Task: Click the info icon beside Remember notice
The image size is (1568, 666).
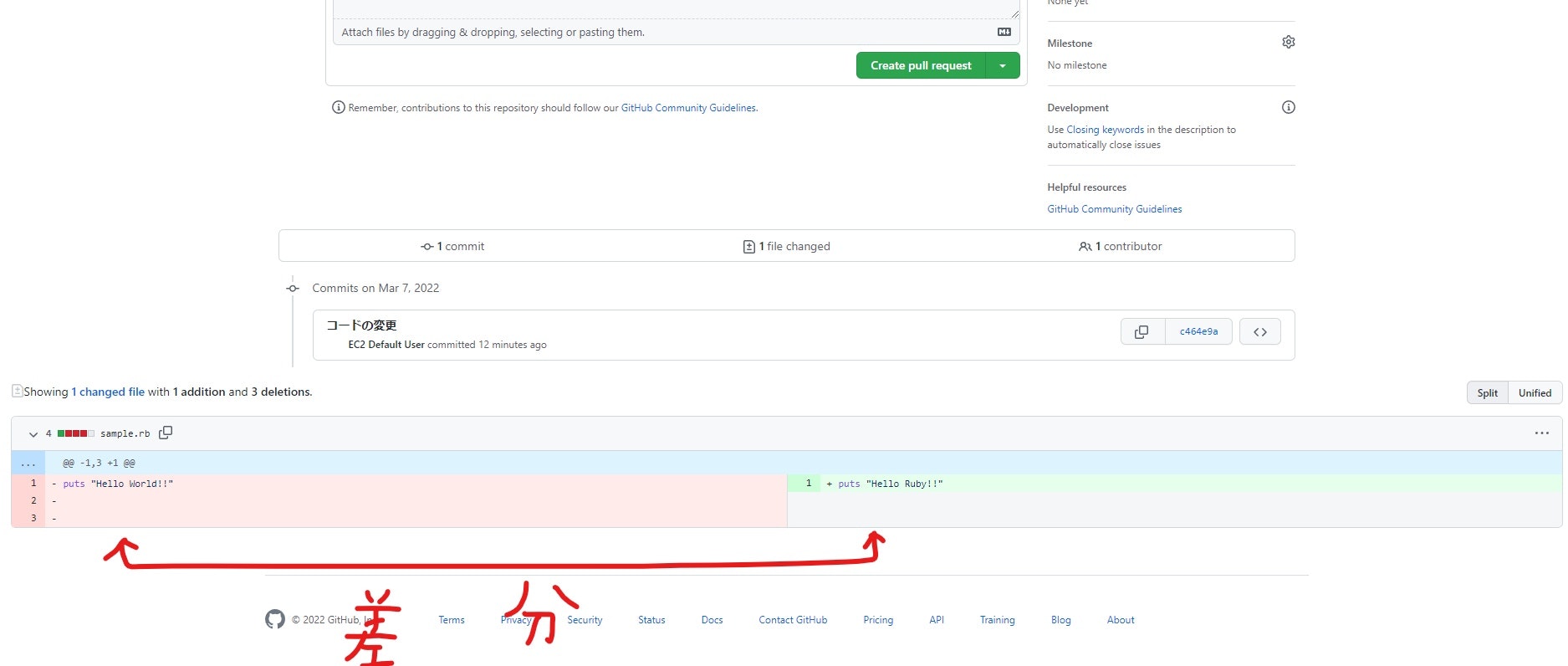Action: 339,107
